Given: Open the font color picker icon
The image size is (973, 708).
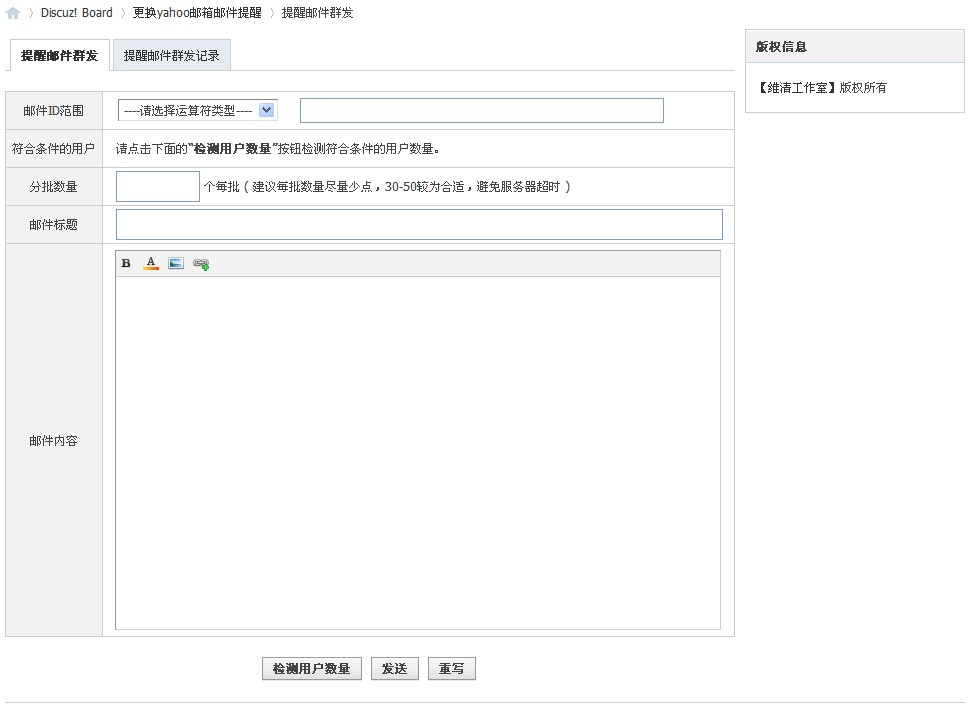Looking at the screenshot, I should coord(151,263).
